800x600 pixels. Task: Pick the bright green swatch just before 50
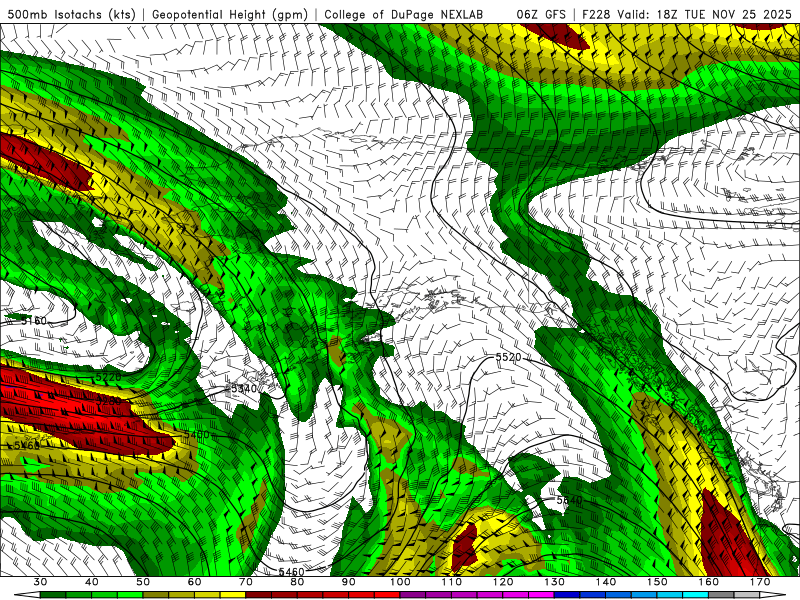[x=130, y=595]
